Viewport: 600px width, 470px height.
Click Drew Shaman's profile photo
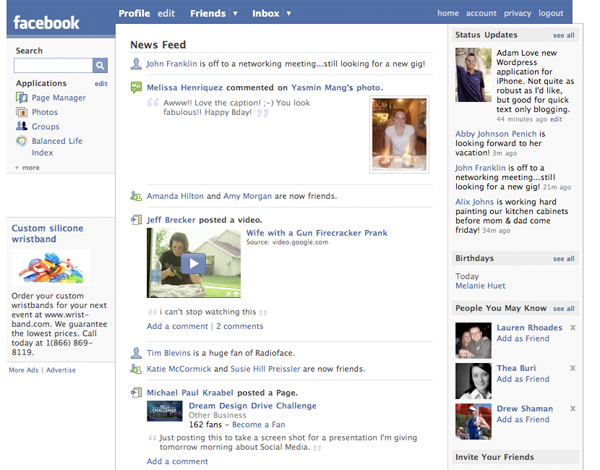473,421
